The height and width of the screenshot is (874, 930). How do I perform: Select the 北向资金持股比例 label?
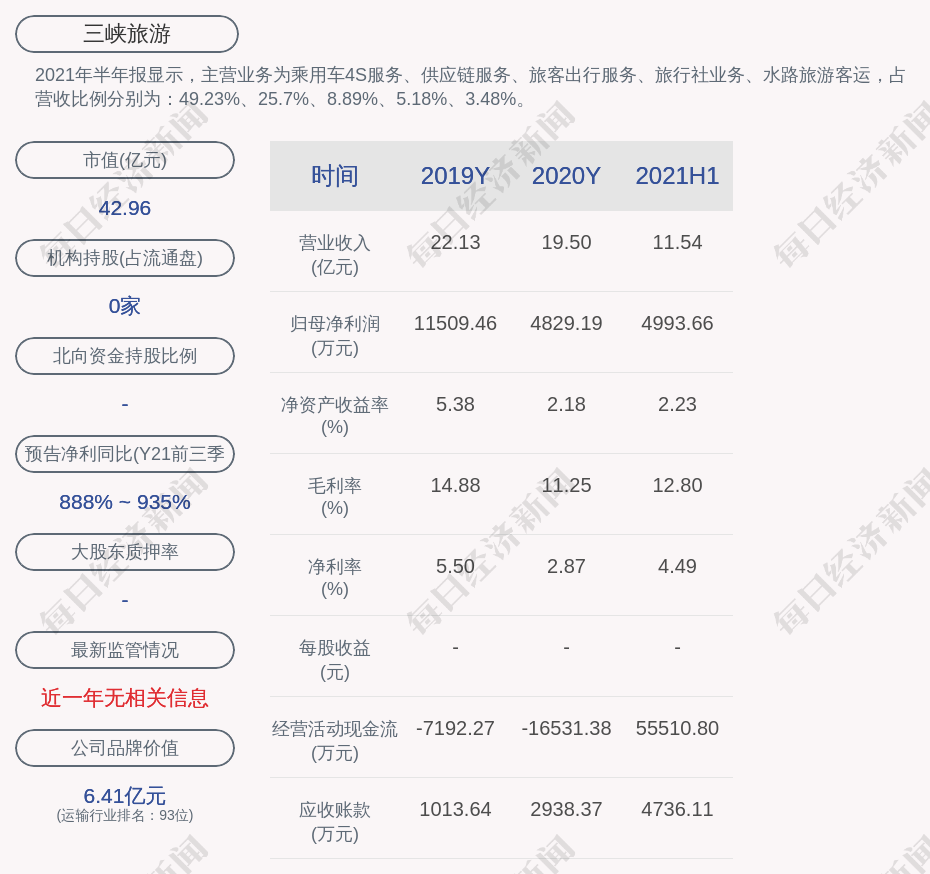tap(125, 356)
